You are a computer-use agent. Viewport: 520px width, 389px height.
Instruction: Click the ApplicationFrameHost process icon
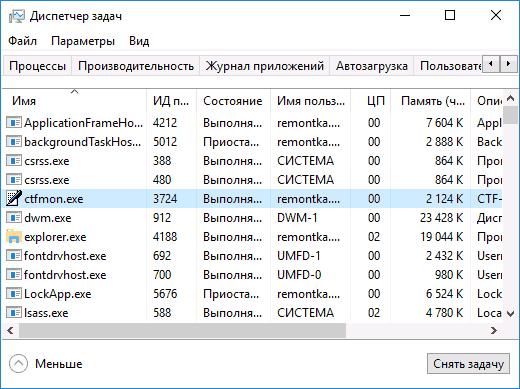14,123
